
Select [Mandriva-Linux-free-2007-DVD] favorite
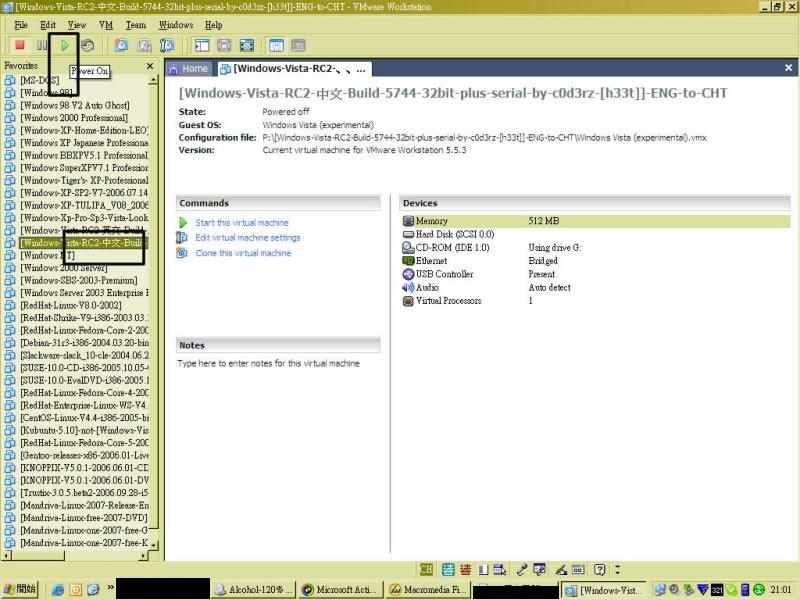[84, 518]
